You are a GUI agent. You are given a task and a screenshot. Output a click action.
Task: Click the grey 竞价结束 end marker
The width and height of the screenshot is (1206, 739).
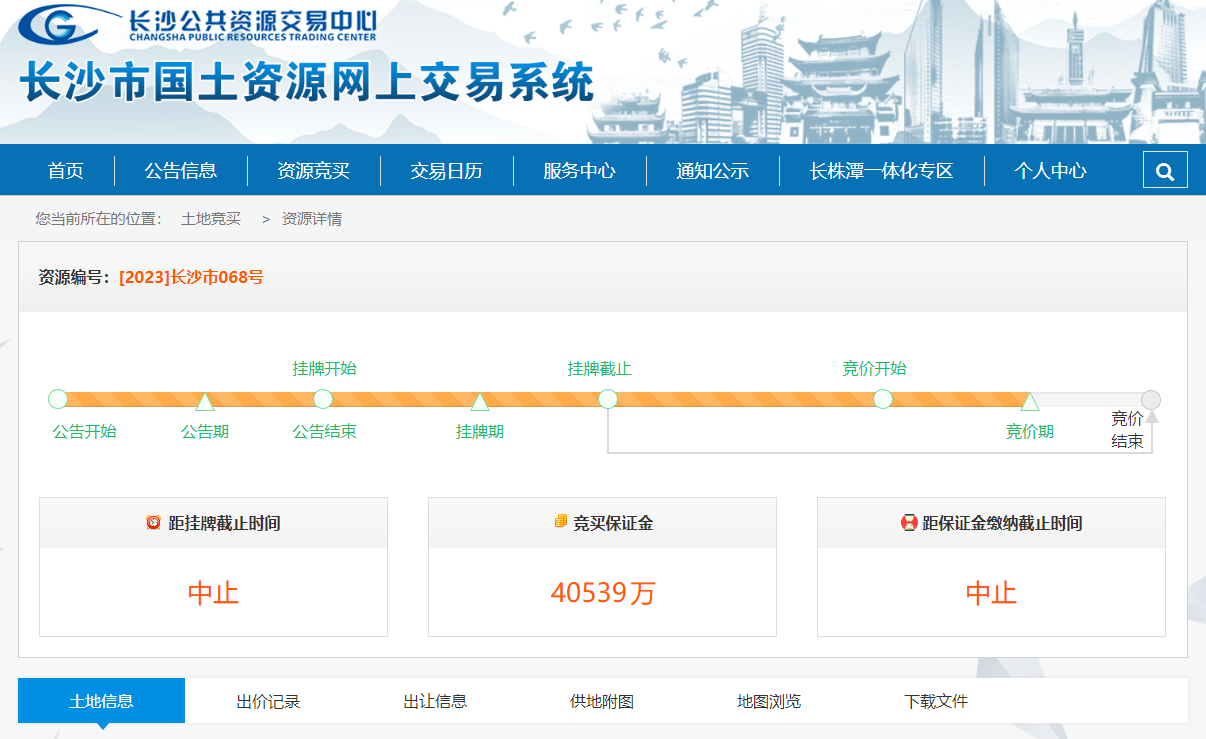1151,400
